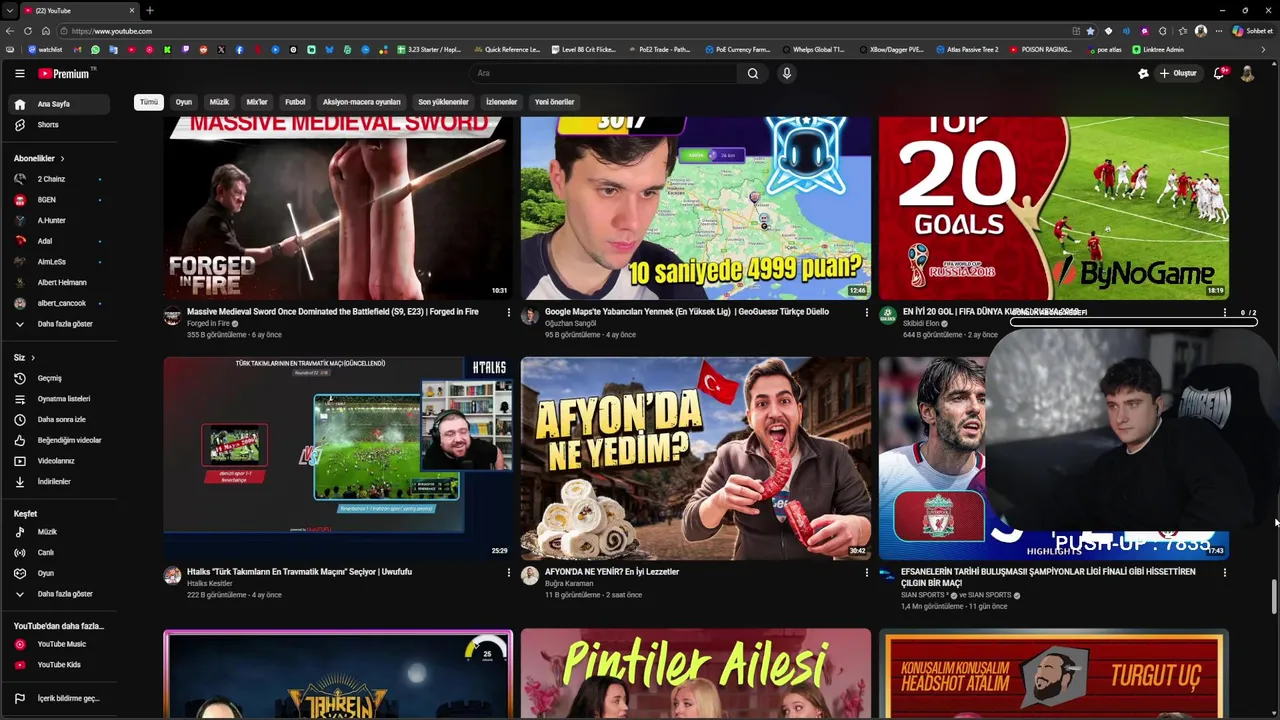Screen dimensions: 1280x720
Task: Focus the YouTube search field
Action: pos(603,73)
